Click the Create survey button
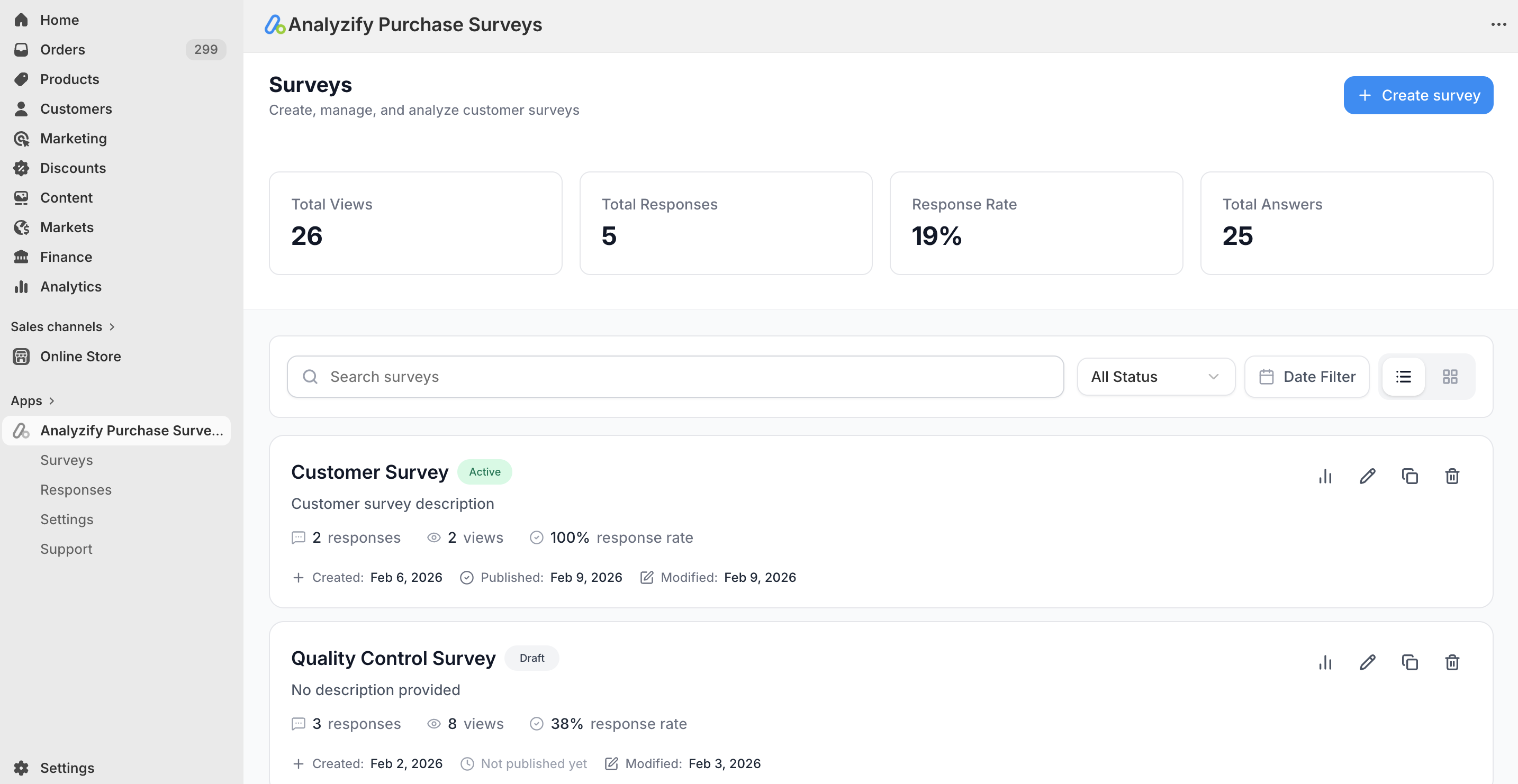The image size is (1518, 784). pos(1418,95)
